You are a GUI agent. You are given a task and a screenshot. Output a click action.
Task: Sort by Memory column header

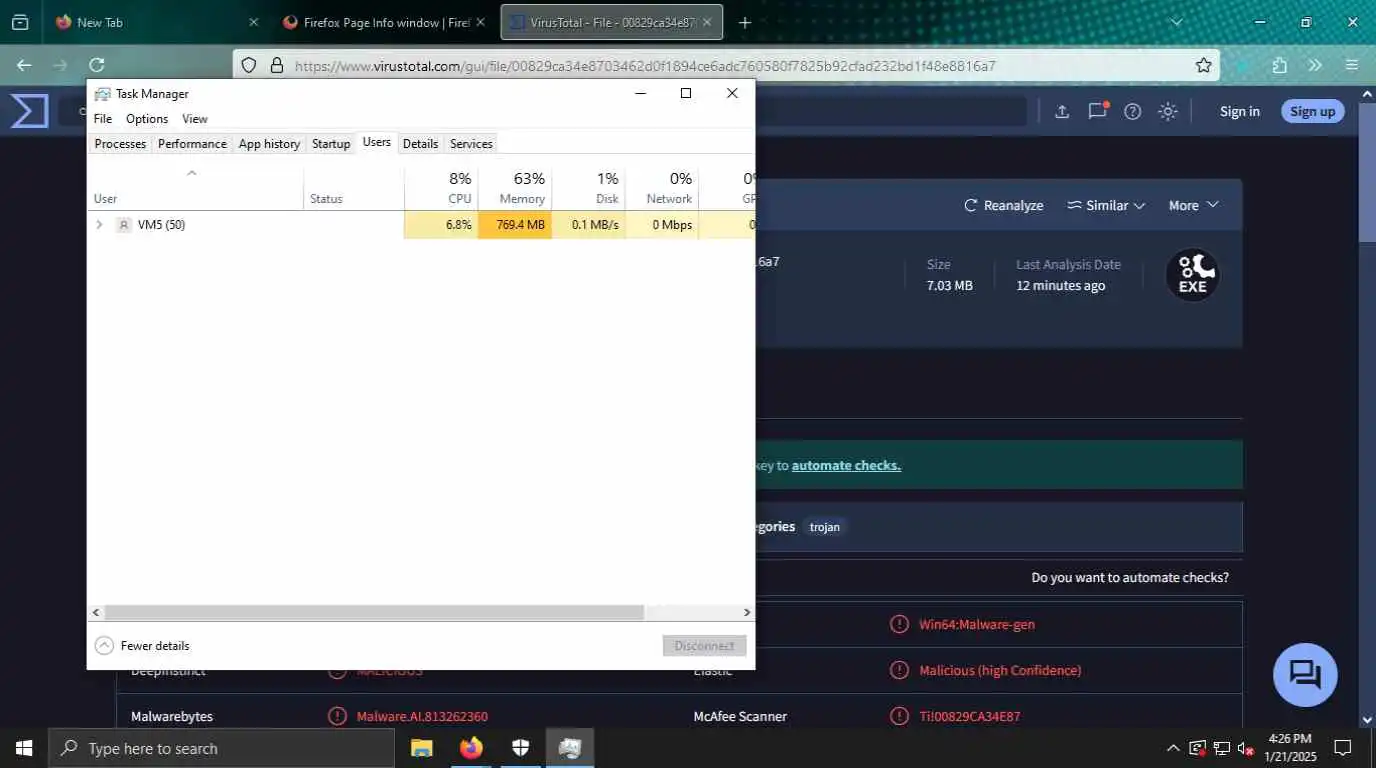515,187
